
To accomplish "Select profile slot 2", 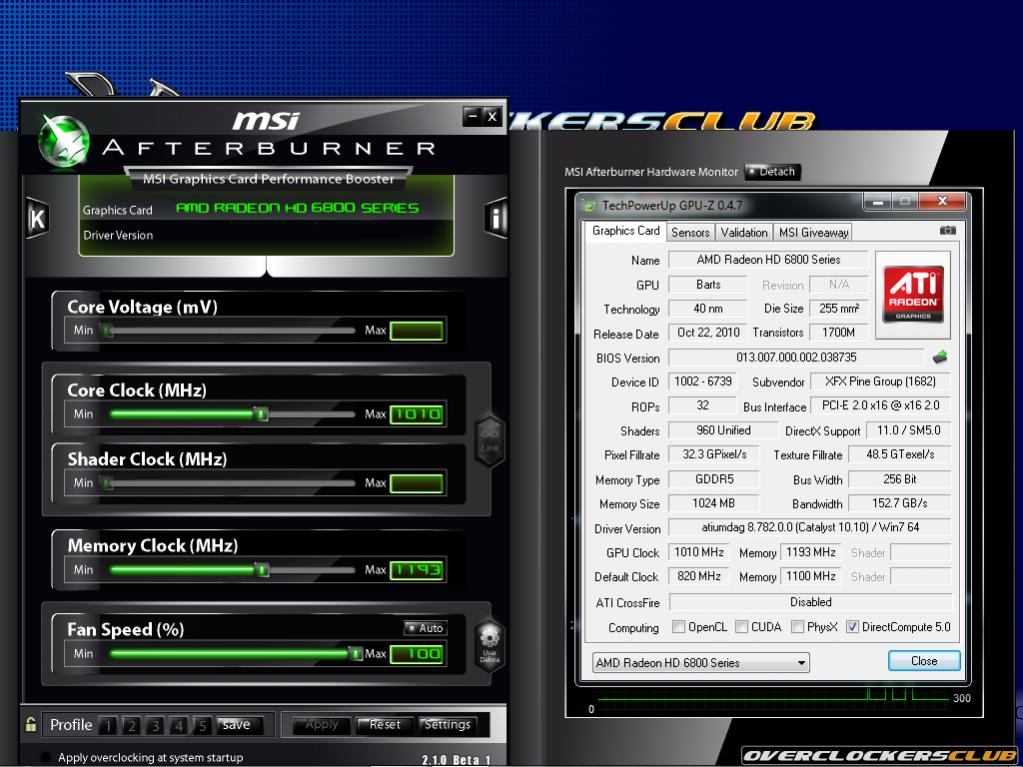I will coord(132,726).
